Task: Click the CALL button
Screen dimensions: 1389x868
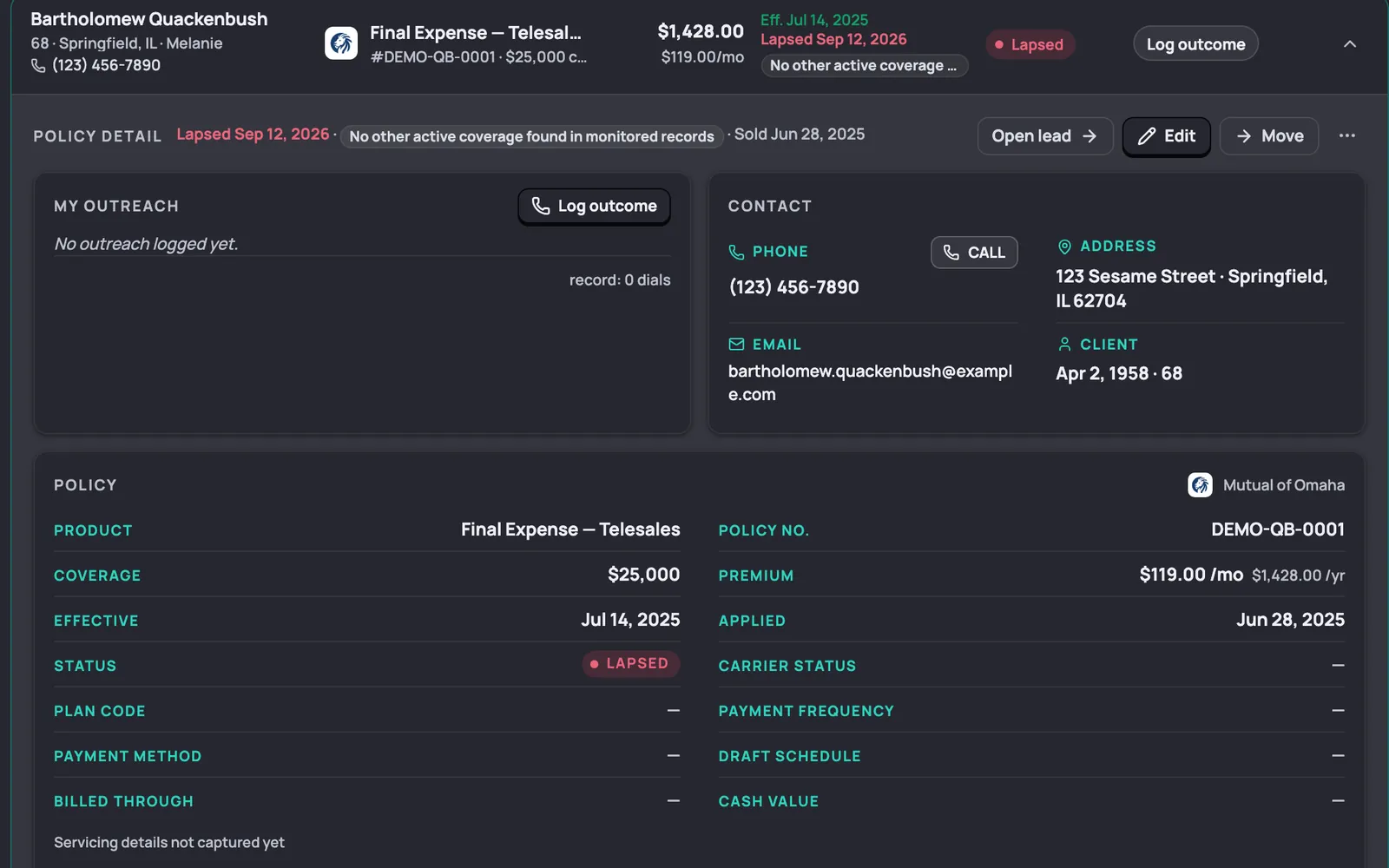Action: (974, 253)
